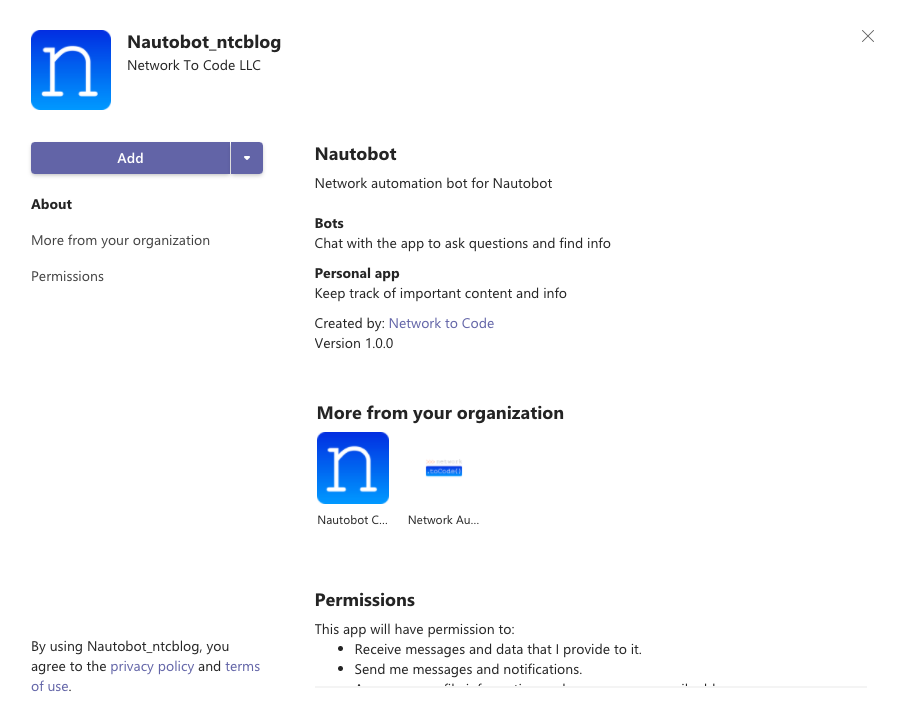
Task: Close the app details dialog
Action: tap(868, 36)
